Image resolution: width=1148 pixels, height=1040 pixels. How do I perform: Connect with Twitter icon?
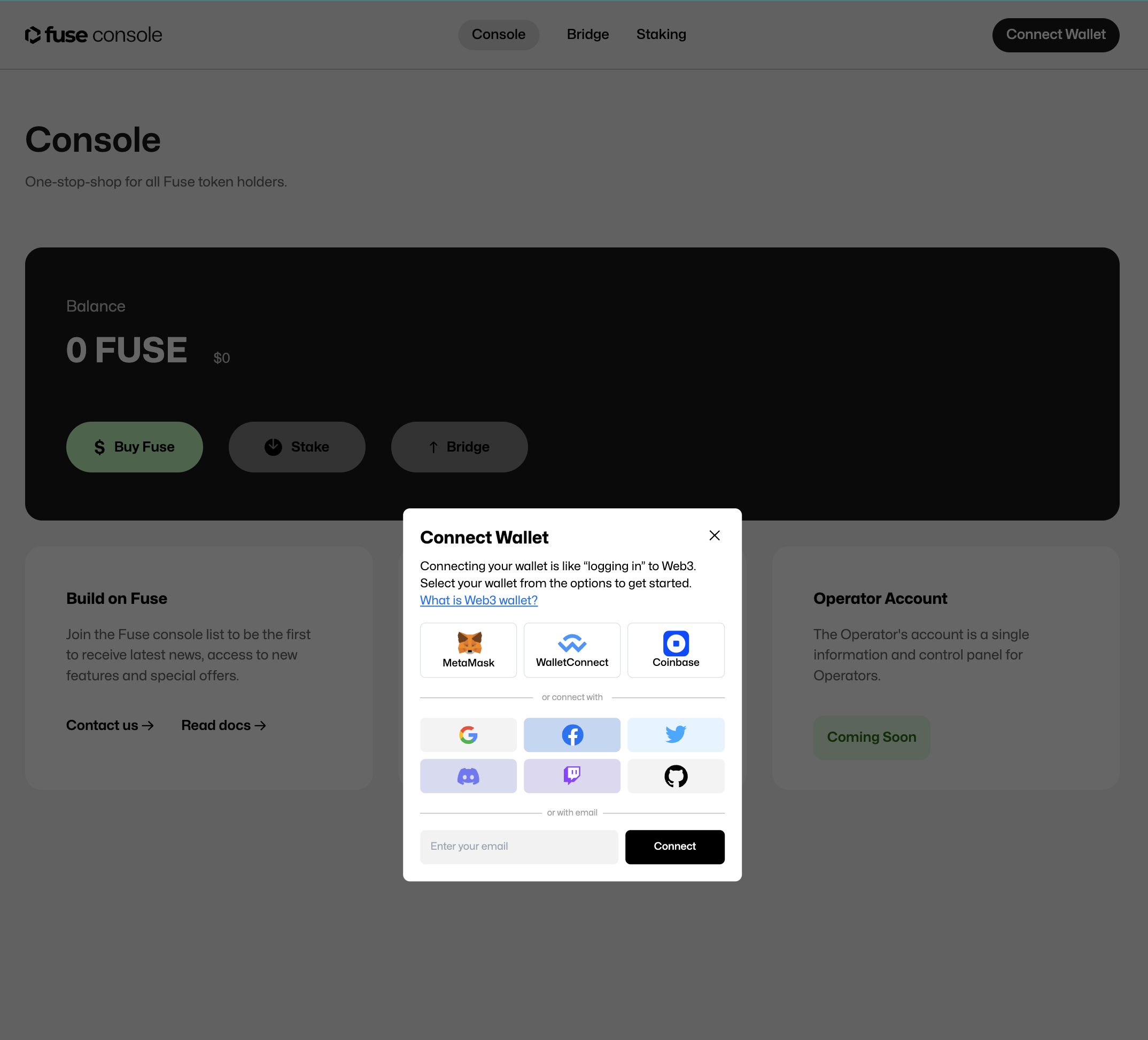pyautogui.click(x=675, y=734)
